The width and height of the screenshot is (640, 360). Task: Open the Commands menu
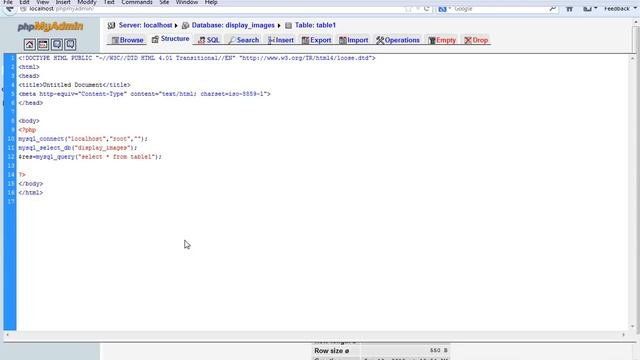pos(137,2)
